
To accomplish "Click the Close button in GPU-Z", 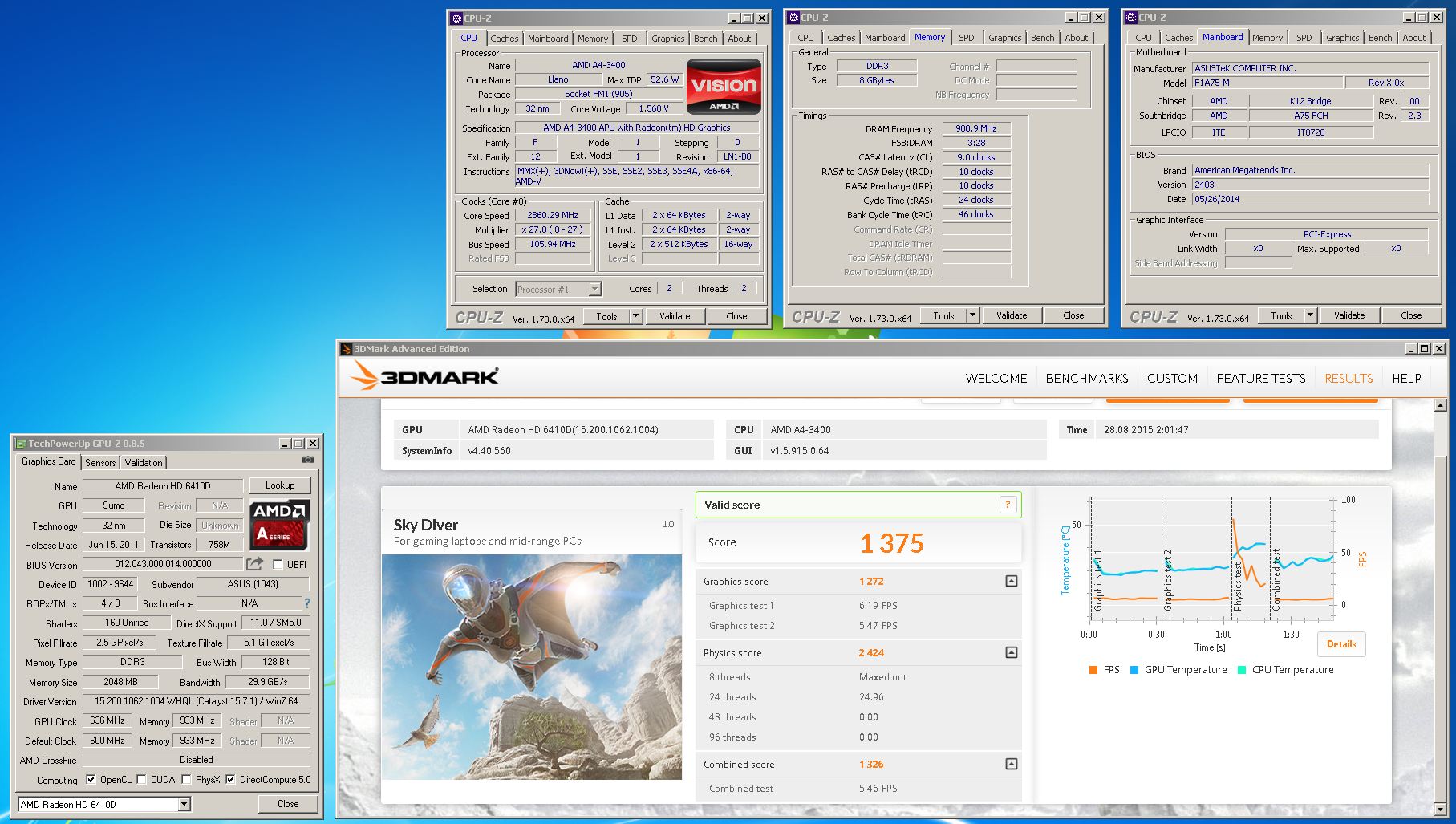I will point(288,804).
